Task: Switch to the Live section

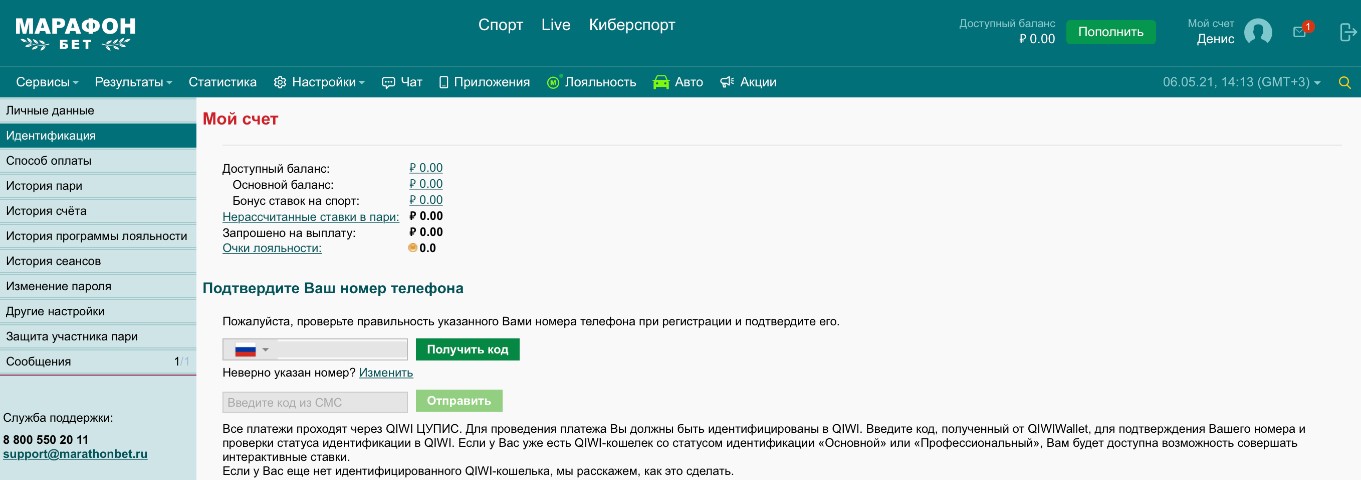Action: click(x=556, y=25)
